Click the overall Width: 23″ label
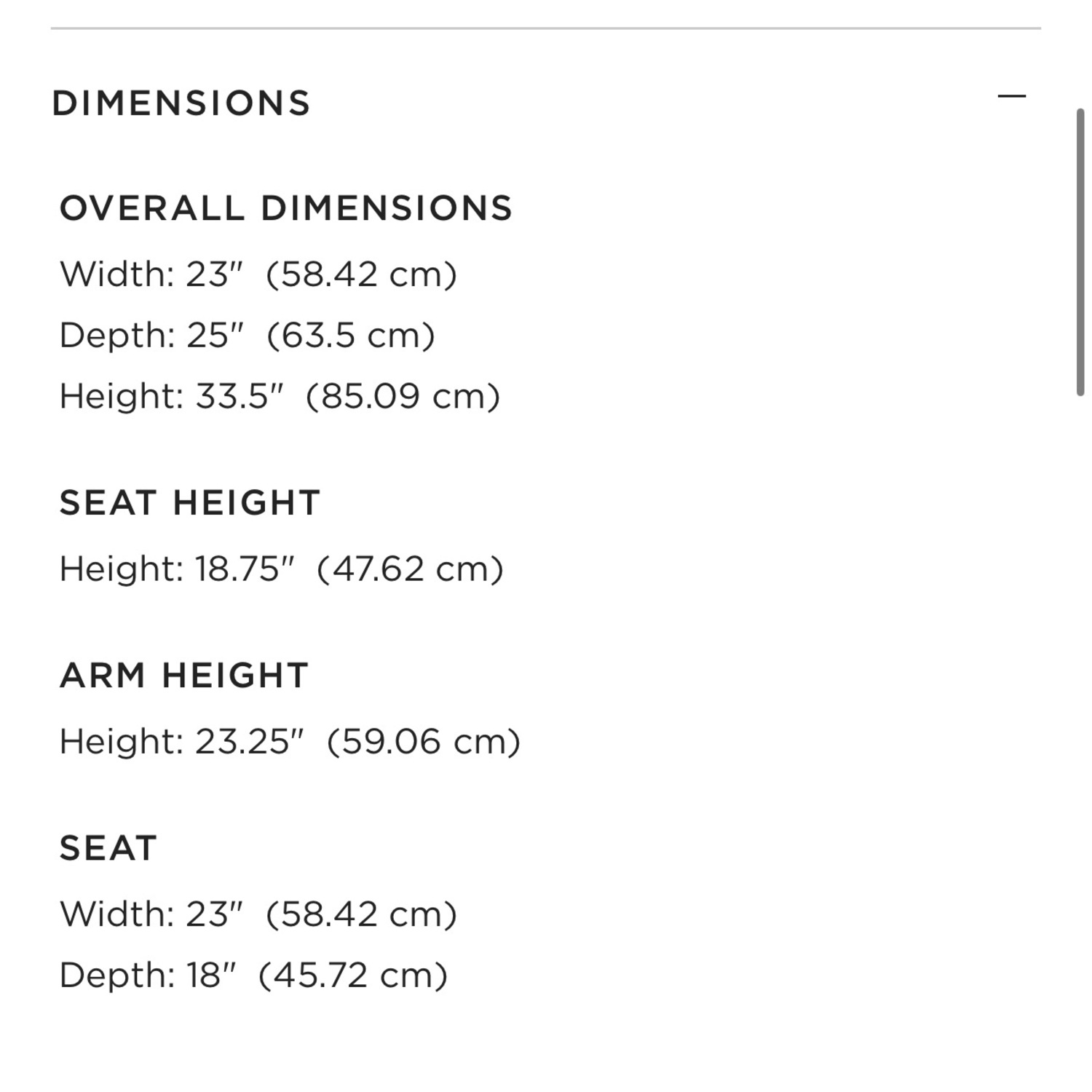 151,275
